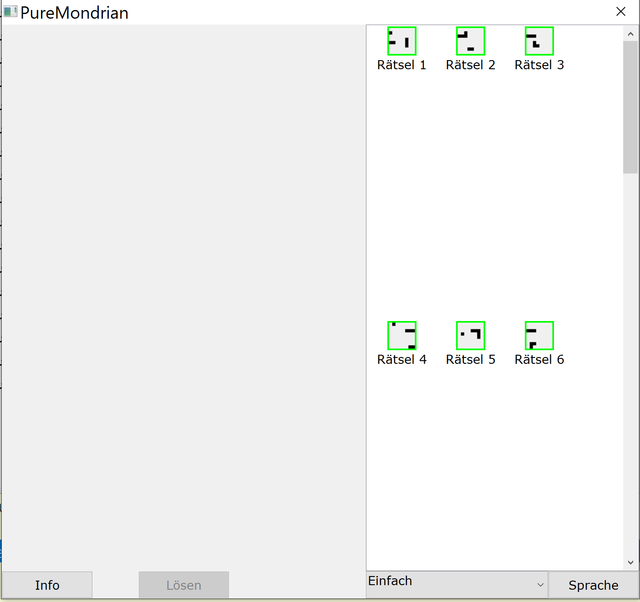Image resolution: width=640 pixels, height=602 pixels.
Task: Click the scroll-down arrow of the puzzle list
Action: pos(631,562)
